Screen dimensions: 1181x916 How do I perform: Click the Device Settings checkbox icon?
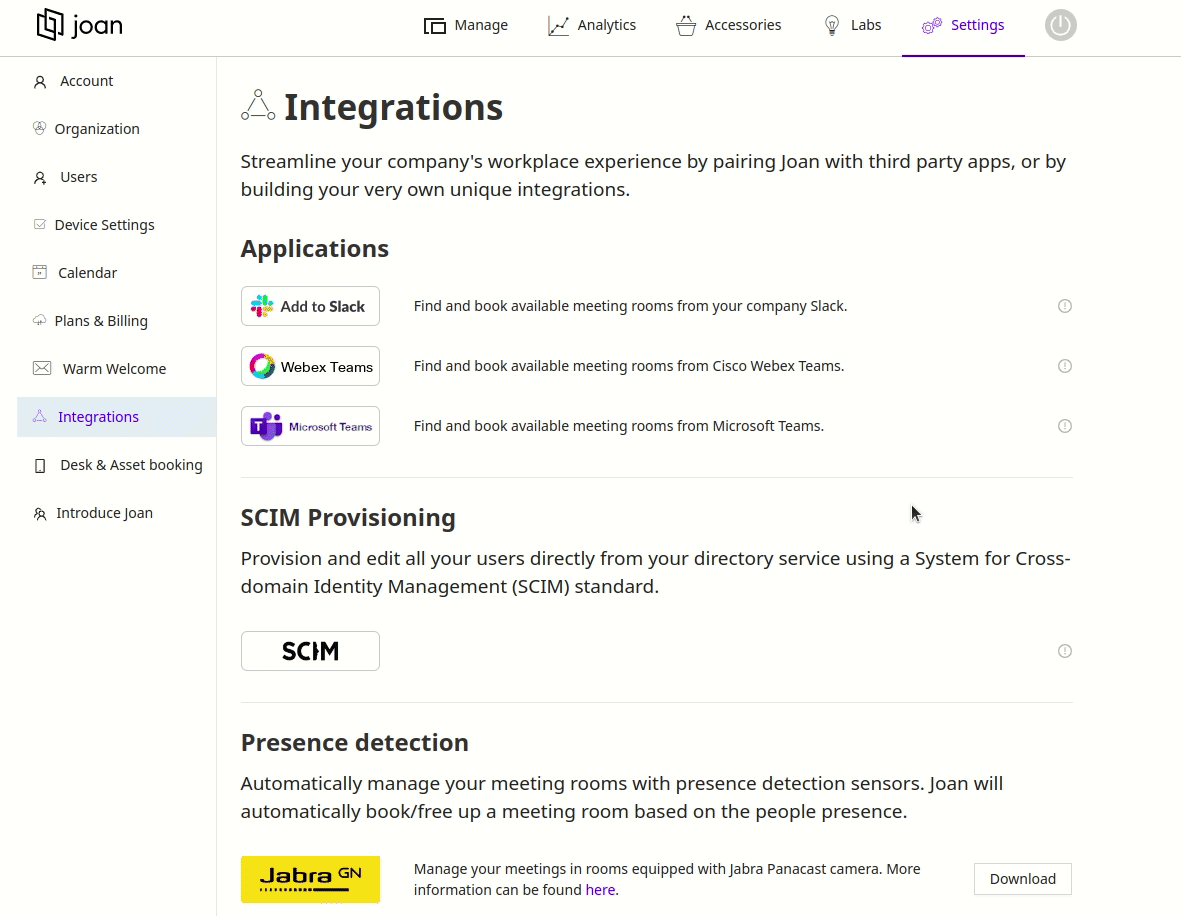(40, 224)
